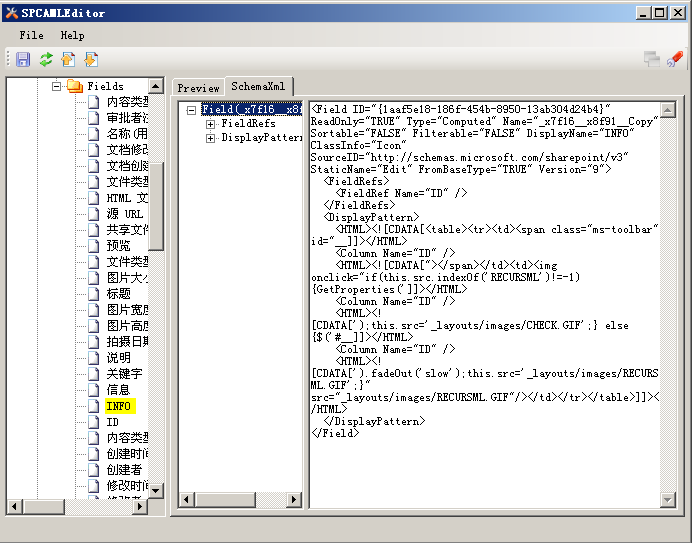Click the fields tree scroll left arrow
Screen dimensions: 694x543
15,506
